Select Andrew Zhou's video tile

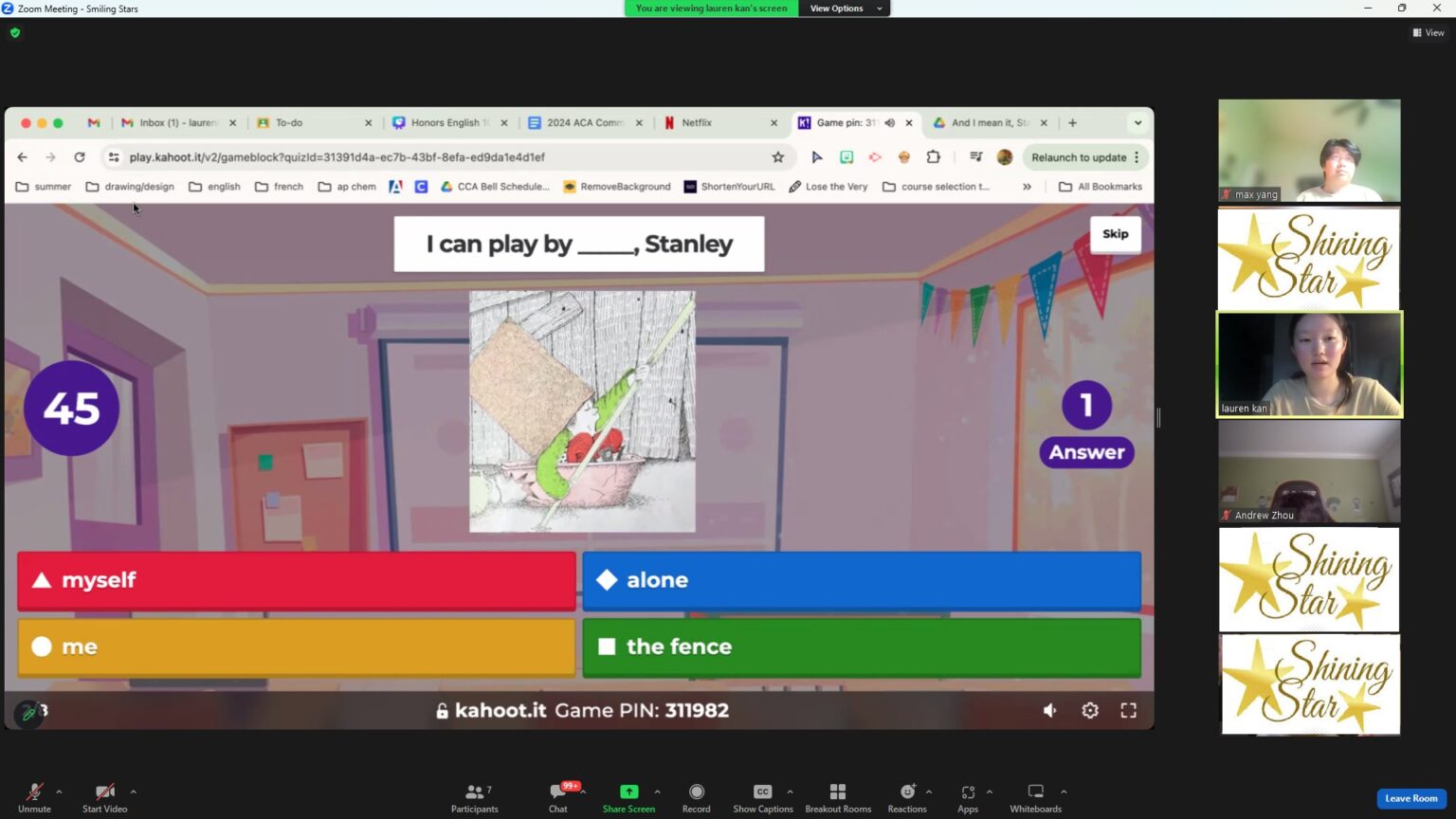click(1309, 472)
